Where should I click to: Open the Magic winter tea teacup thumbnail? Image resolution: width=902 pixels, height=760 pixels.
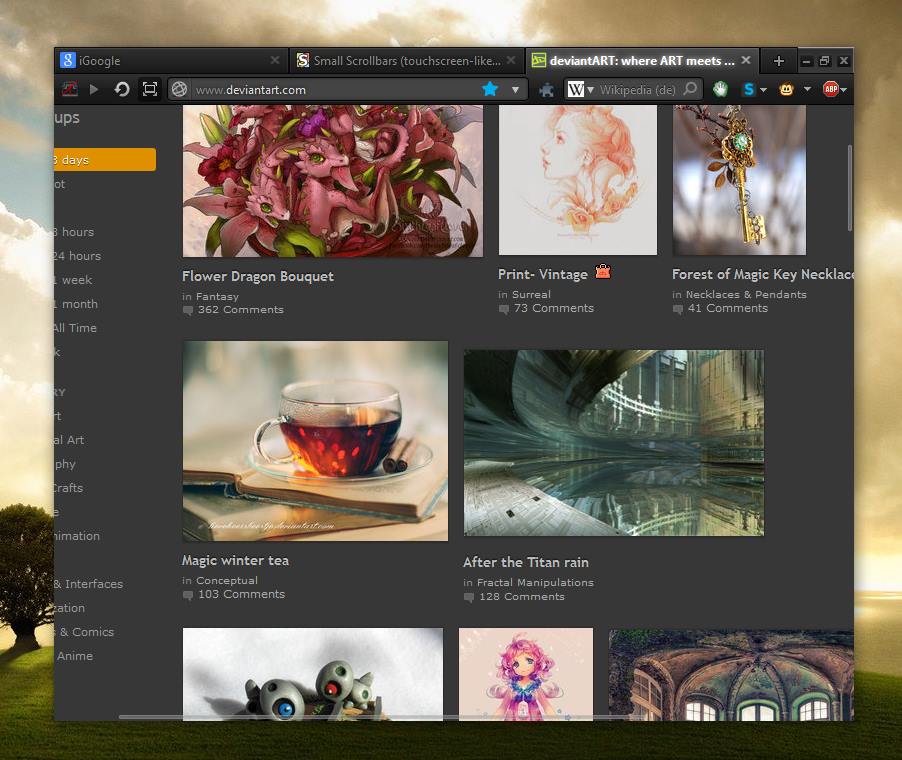[x=315, y=441]
